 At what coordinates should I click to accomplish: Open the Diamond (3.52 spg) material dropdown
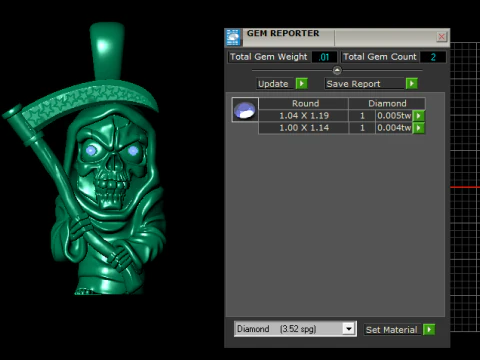(349, 329)
